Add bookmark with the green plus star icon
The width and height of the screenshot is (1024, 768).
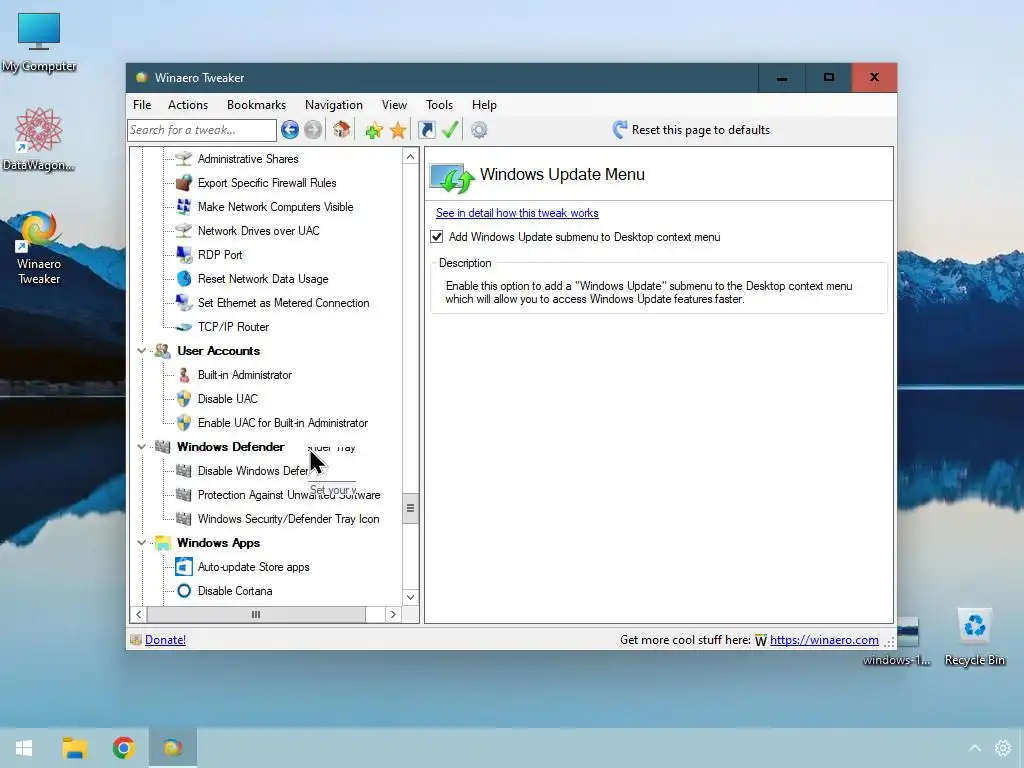coord(374,130)
